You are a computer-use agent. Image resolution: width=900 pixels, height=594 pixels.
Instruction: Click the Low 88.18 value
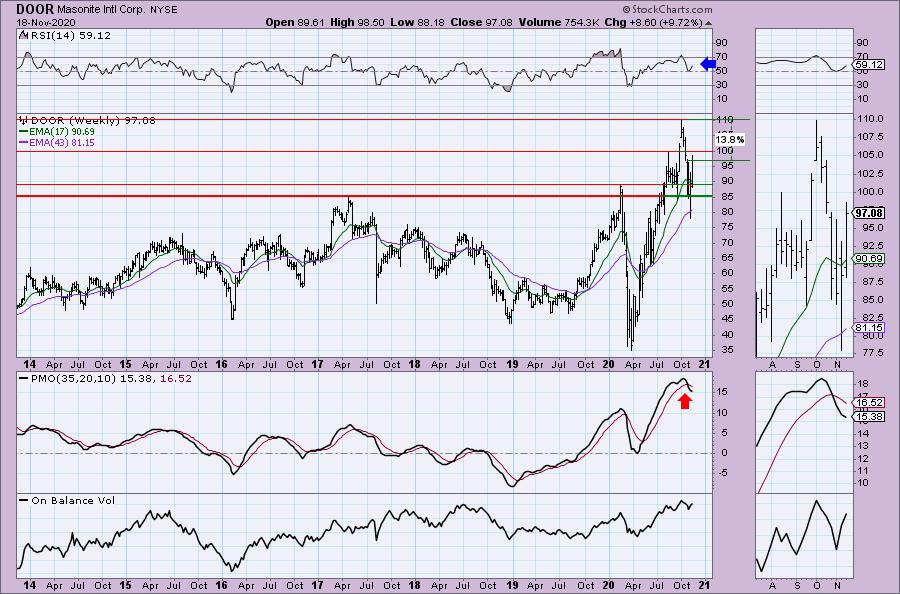click(417, 22)
